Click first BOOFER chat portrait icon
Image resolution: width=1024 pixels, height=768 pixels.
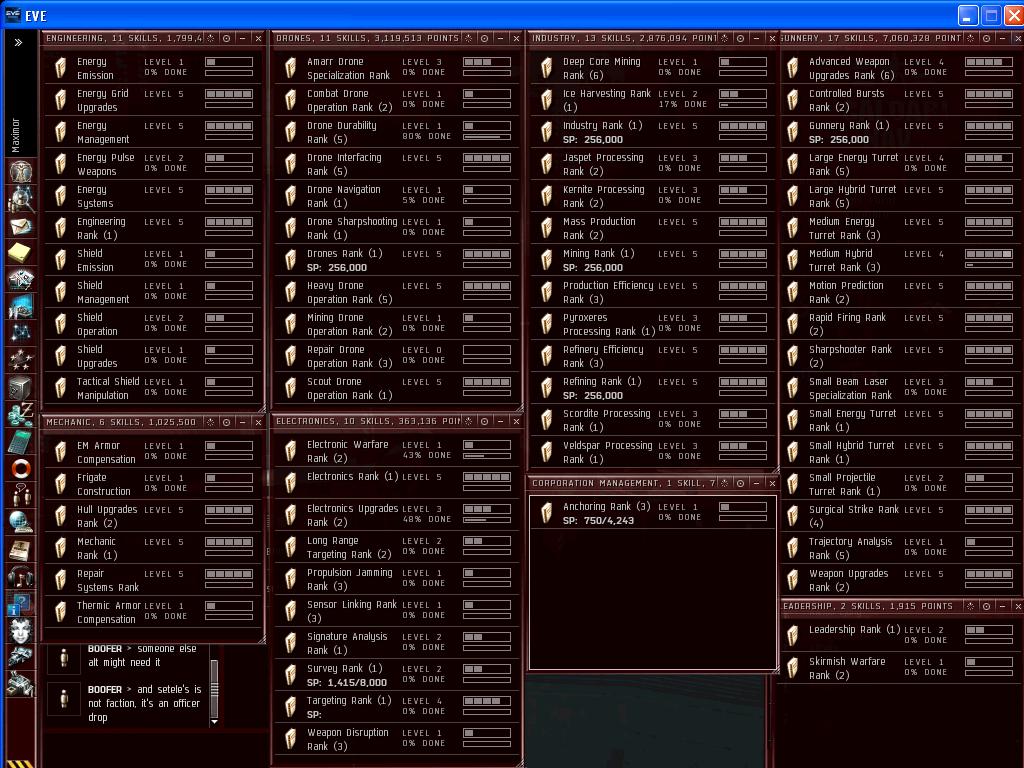pyautogui.click(x=64, y=657)
